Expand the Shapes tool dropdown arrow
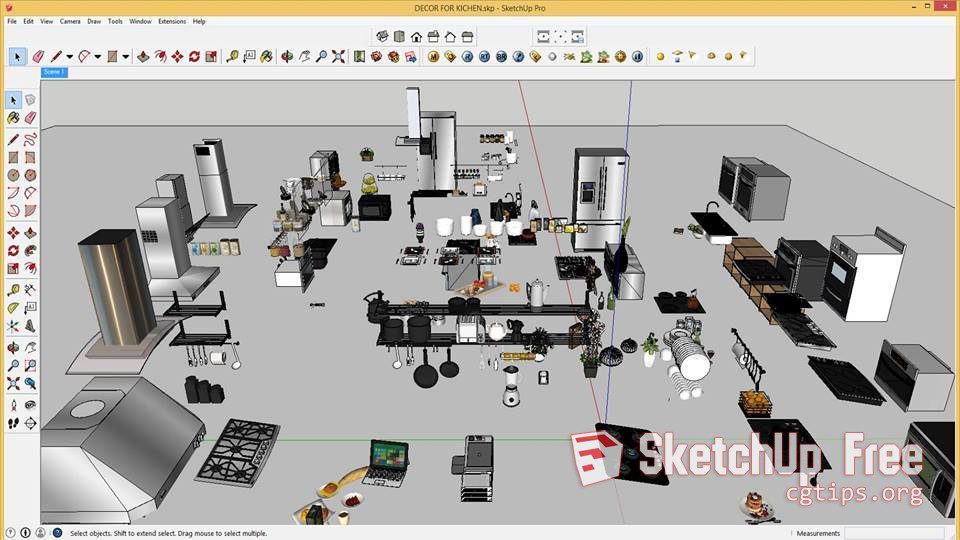 click(126, 57)
